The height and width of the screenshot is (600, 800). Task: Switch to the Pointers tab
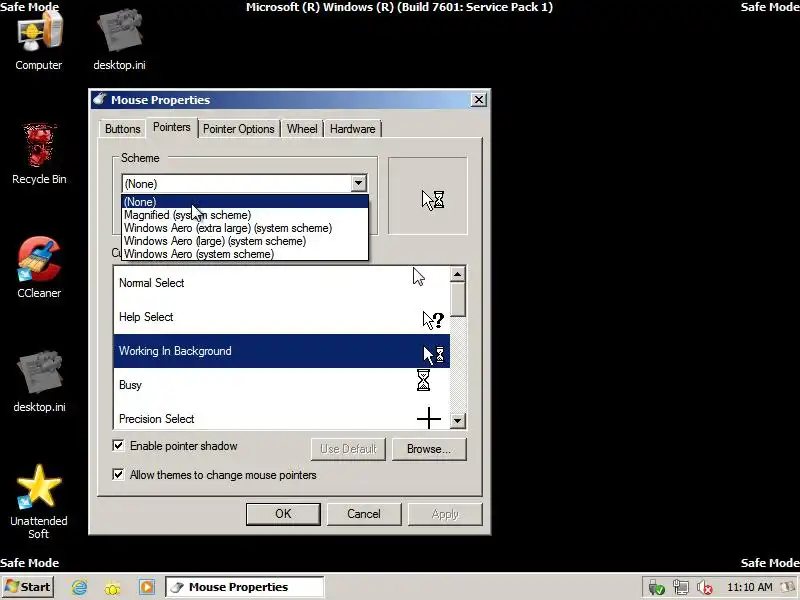click(171, 127)
